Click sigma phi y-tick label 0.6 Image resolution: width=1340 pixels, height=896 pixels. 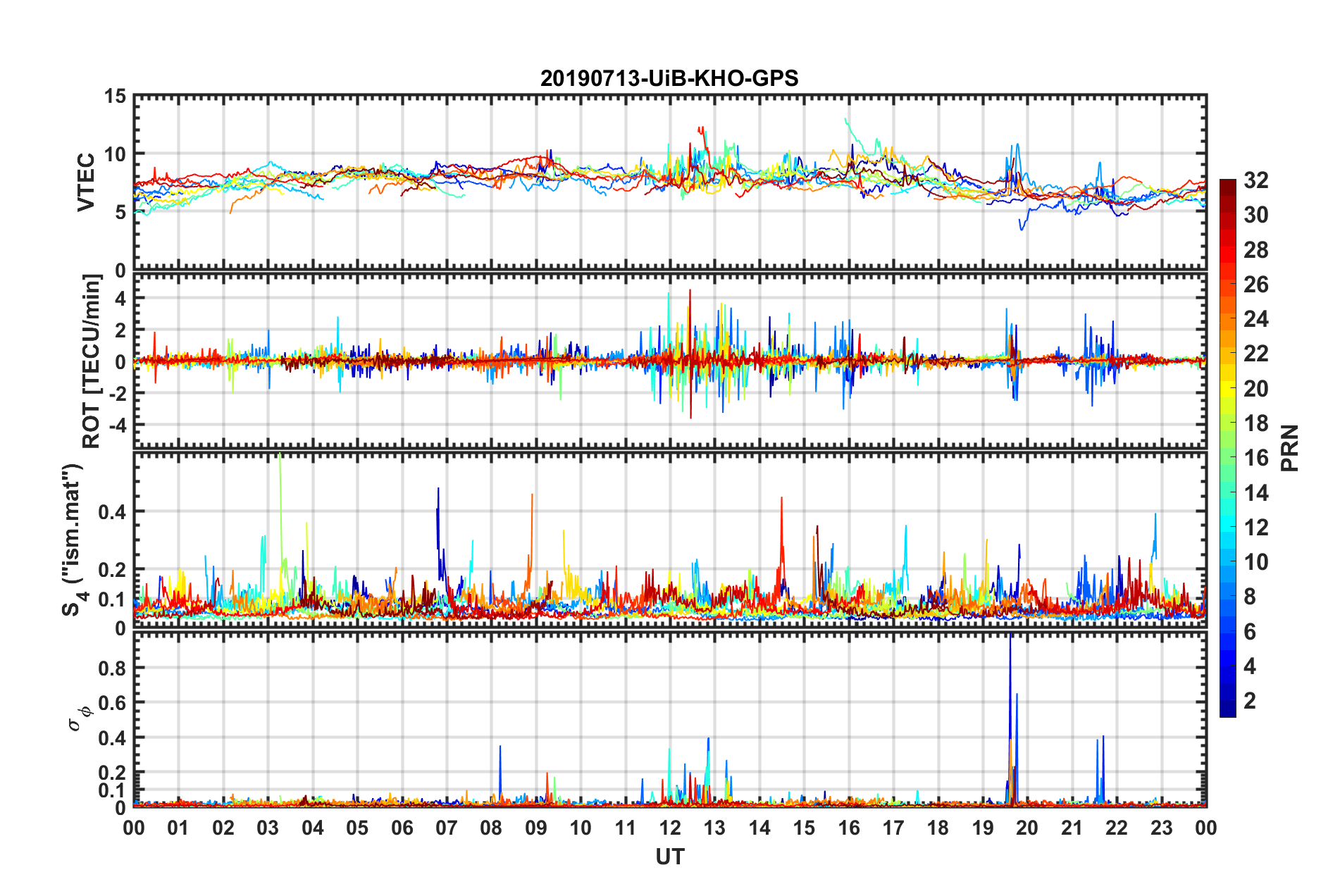[111, 703]
